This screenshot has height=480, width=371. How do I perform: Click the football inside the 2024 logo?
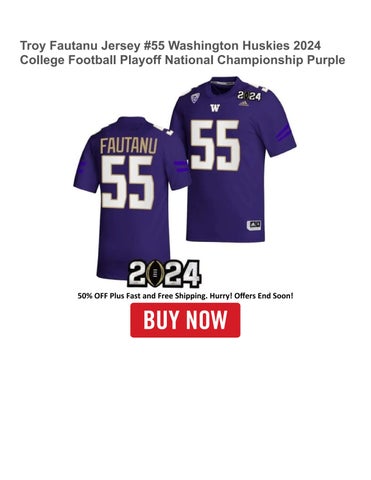point(154,274)
